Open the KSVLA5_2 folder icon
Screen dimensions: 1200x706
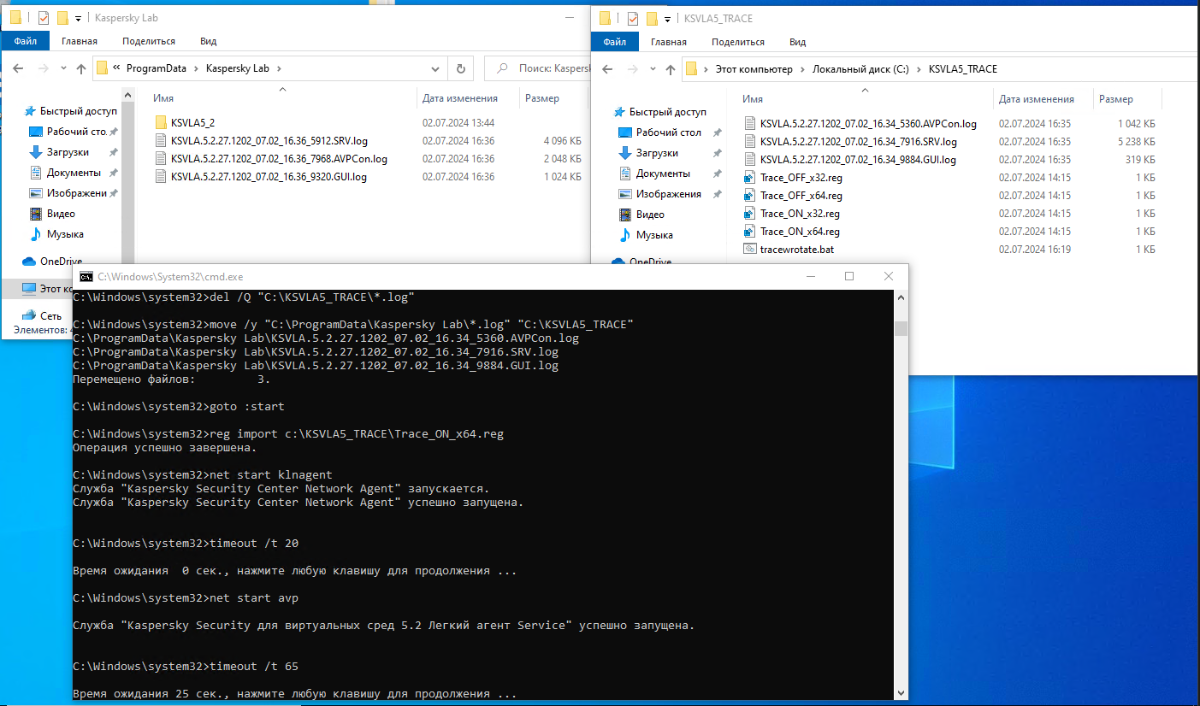pyautogui.click(x=160, y=122)
